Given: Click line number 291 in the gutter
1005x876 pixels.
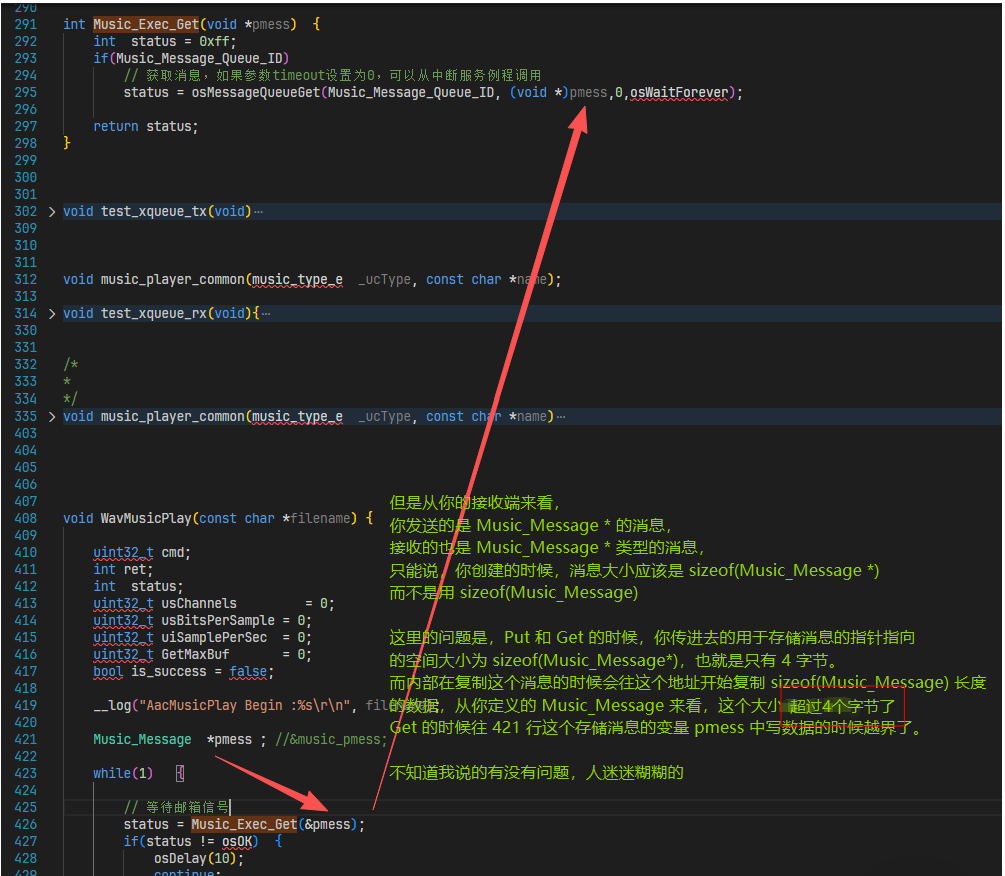Looking at the screenshot, I should coord(26,24).
